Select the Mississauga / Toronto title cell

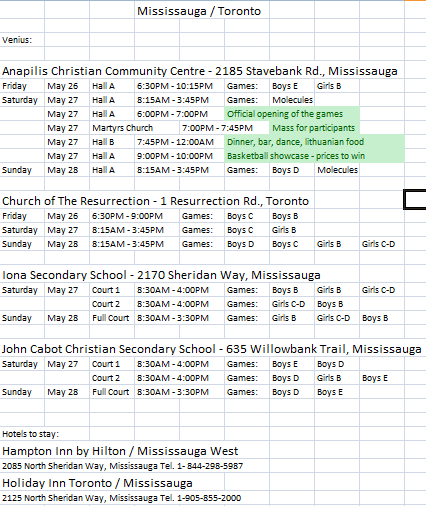coord(199,11)
